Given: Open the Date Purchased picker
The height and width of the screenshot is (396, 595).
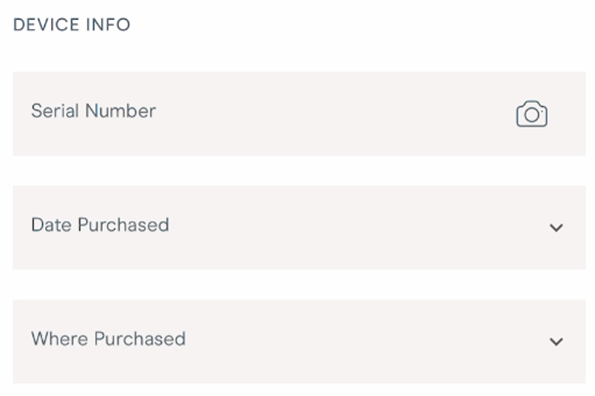Looking at the screenshot, I should coord(299,227).
